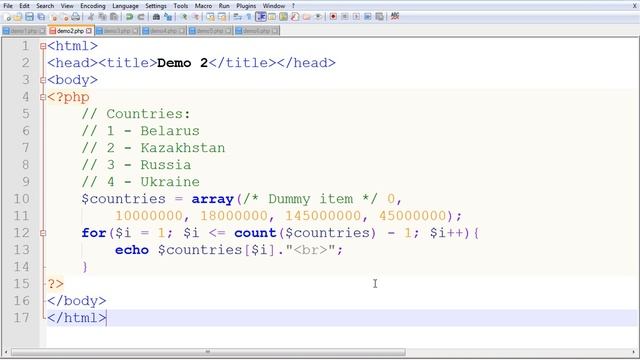The height and width of the screenshot is (360, 640).
Task: Select the demo2.php tab
Action: [x=71, y=31]
